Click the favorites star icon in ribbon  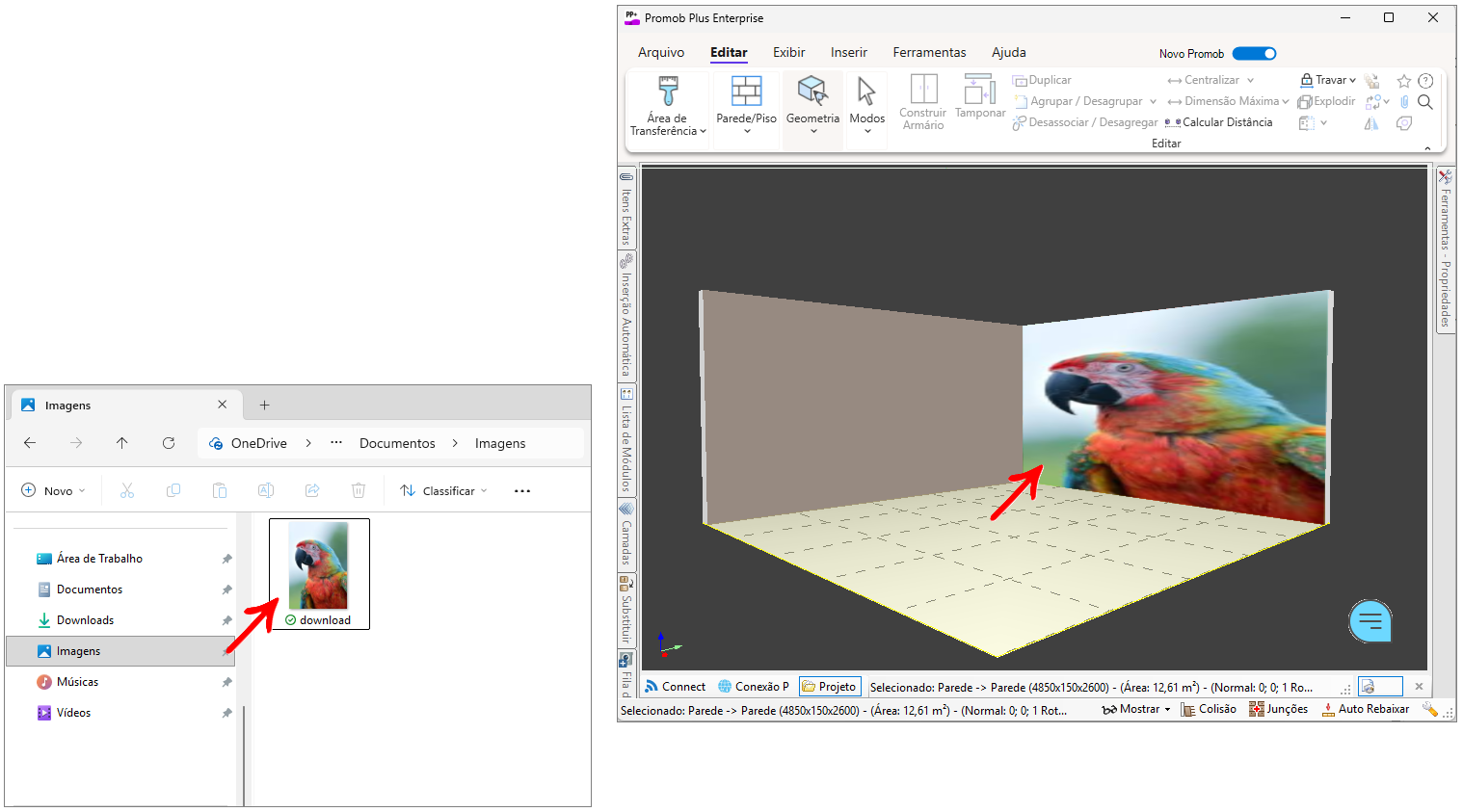click(x=1403, y=81)
